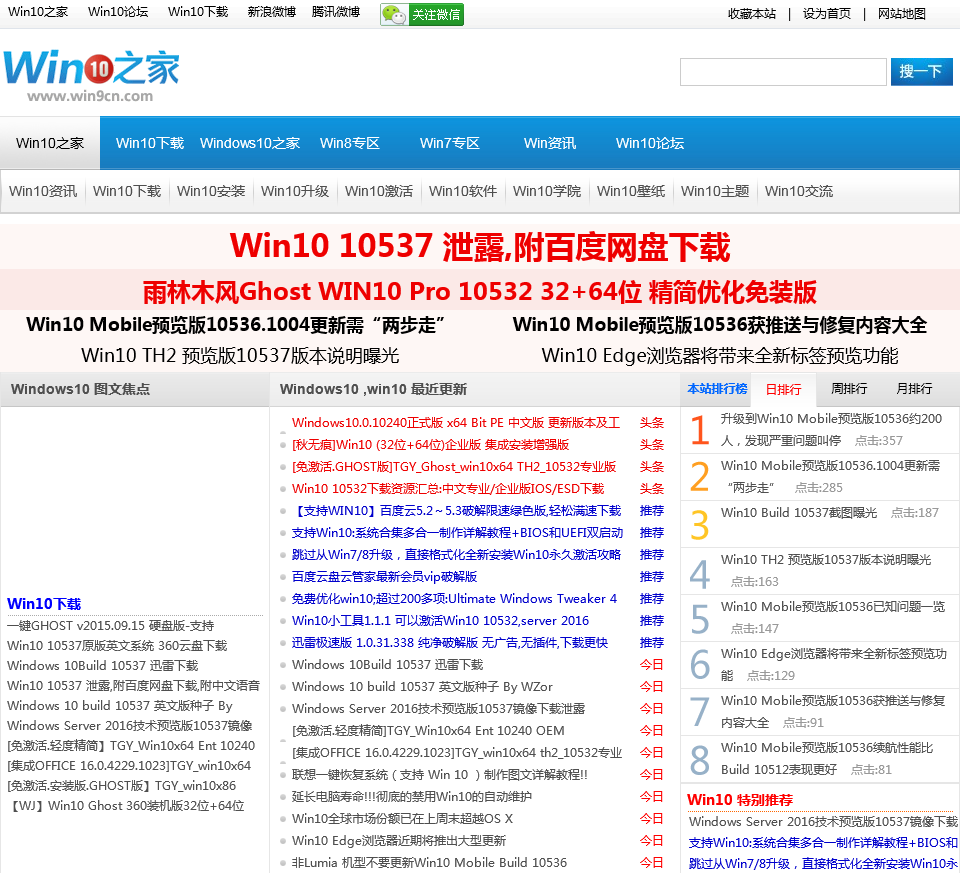Open 腾讯微博 link in top bar

click(336, 12)
